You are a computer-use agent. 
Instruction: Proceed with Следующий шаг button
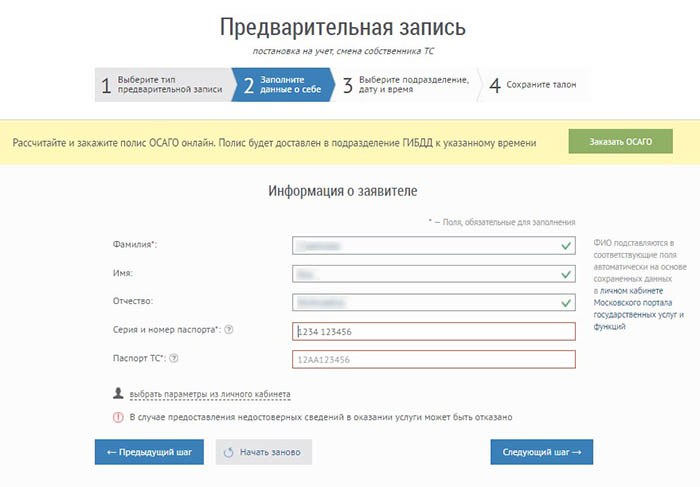coord(542,452)
